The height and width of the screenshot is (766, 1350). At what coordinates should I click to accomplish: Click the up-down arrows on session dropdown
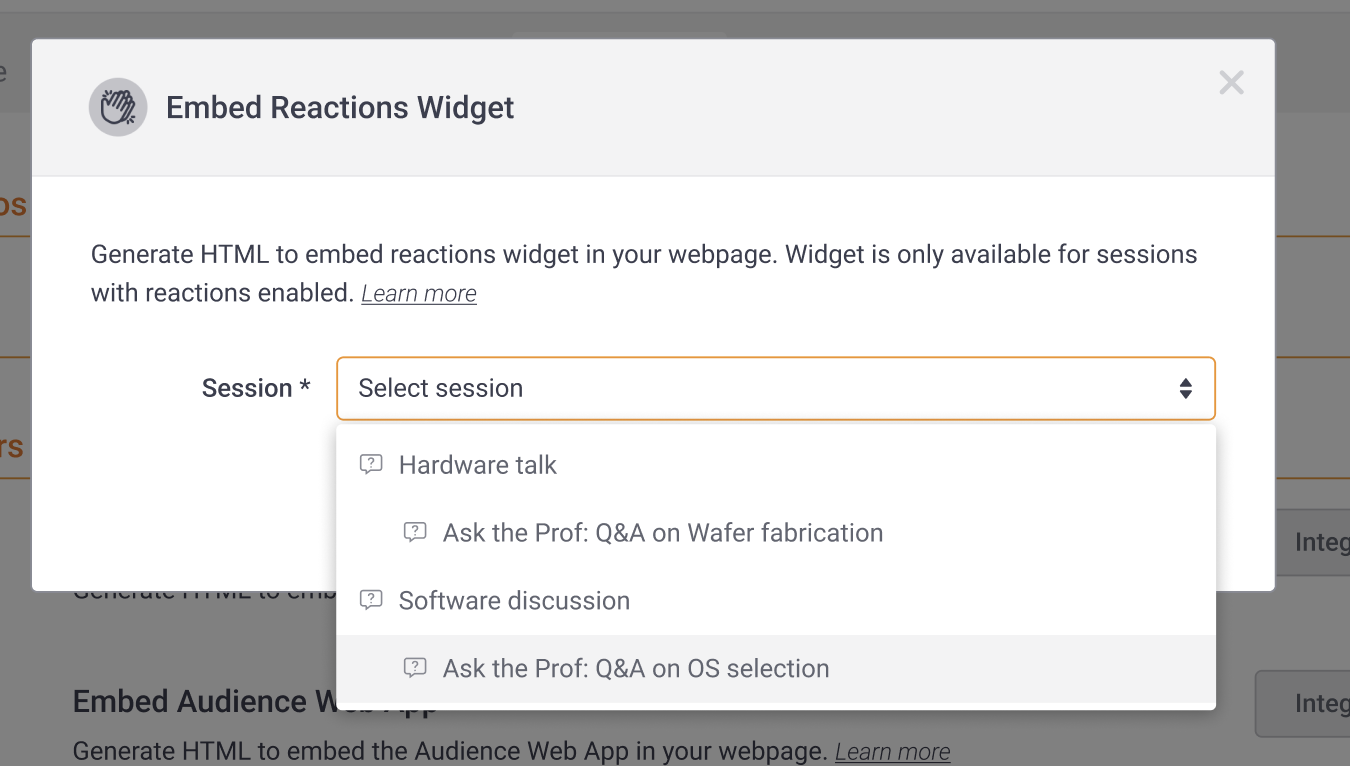point(1185,388)
